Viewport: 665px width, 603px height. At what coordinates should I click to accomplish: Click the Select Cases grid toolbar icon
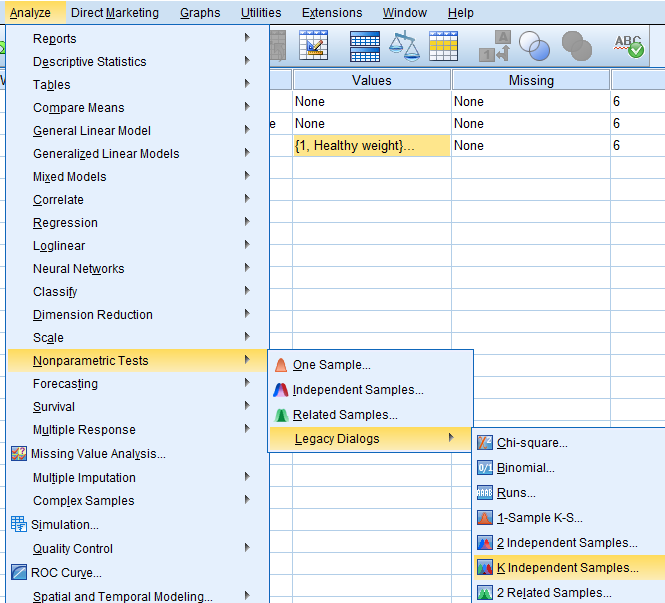coord(443,46)
